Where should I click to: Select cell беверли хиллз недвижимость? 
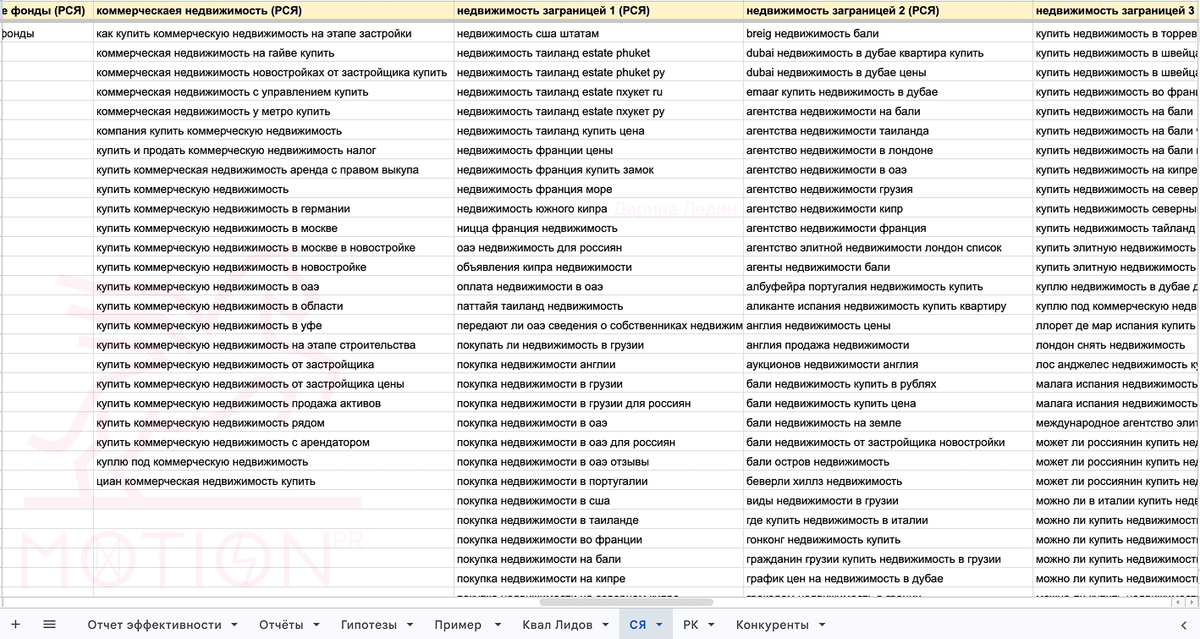click(888, 481)
